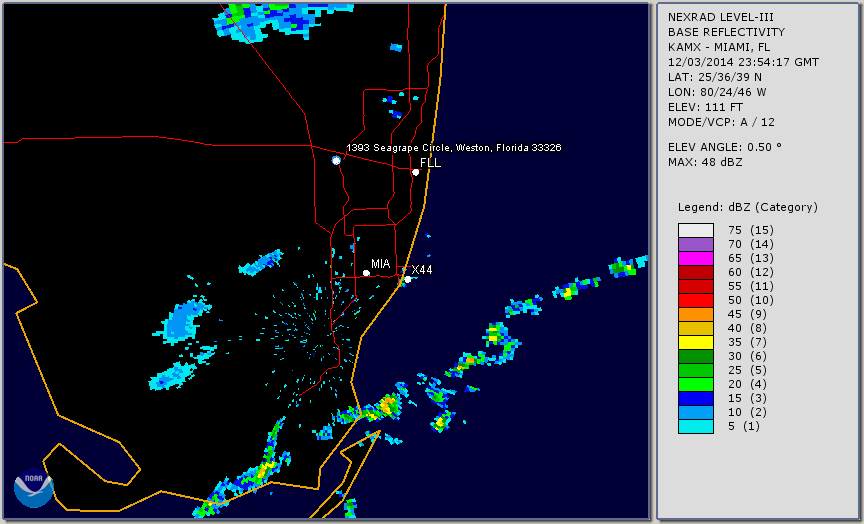Select the 25 dBZ category 5 swatch
Screen dimensions: 864x524
pyautogui.click(x=696, y=370)
